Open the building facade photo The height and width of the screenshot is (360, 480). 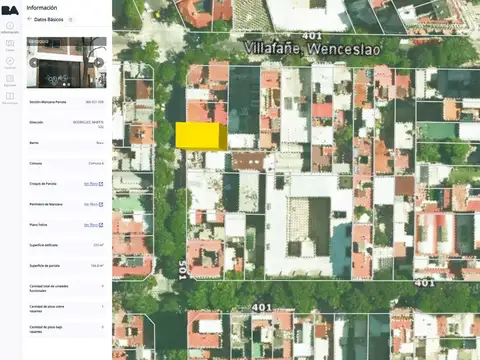pyautogui.click(x=66, y=62)
